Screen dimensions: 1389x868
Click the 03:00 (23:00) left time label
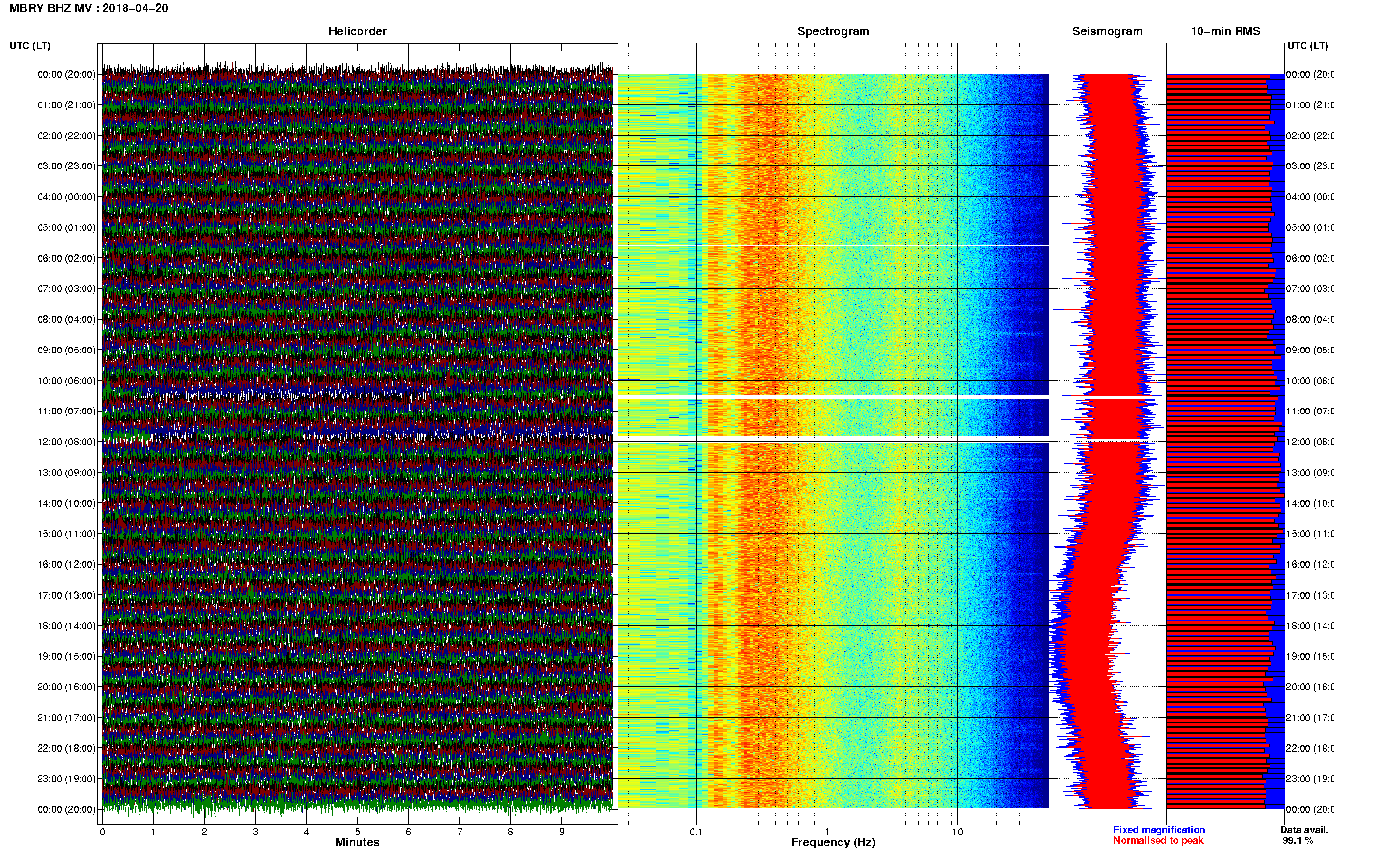coord(66,166)
